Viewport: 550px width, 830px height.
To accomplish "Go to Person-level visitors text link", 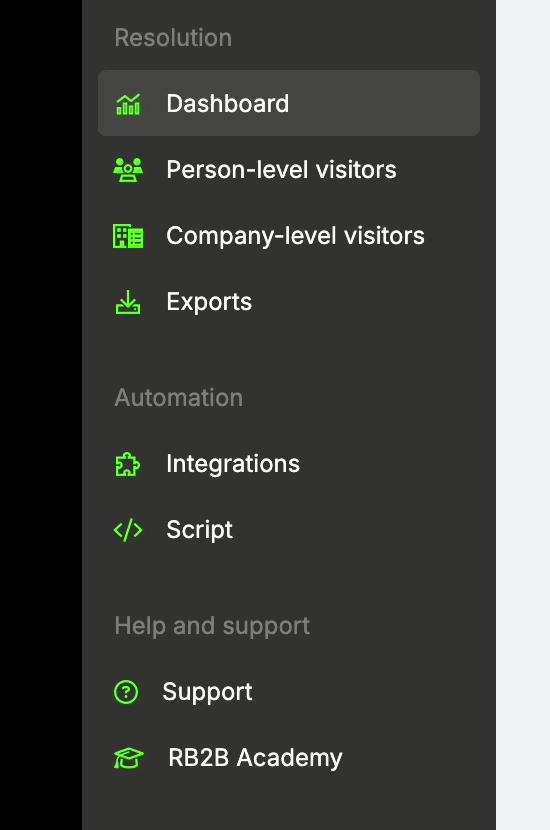I will click(x=281, y=170).
